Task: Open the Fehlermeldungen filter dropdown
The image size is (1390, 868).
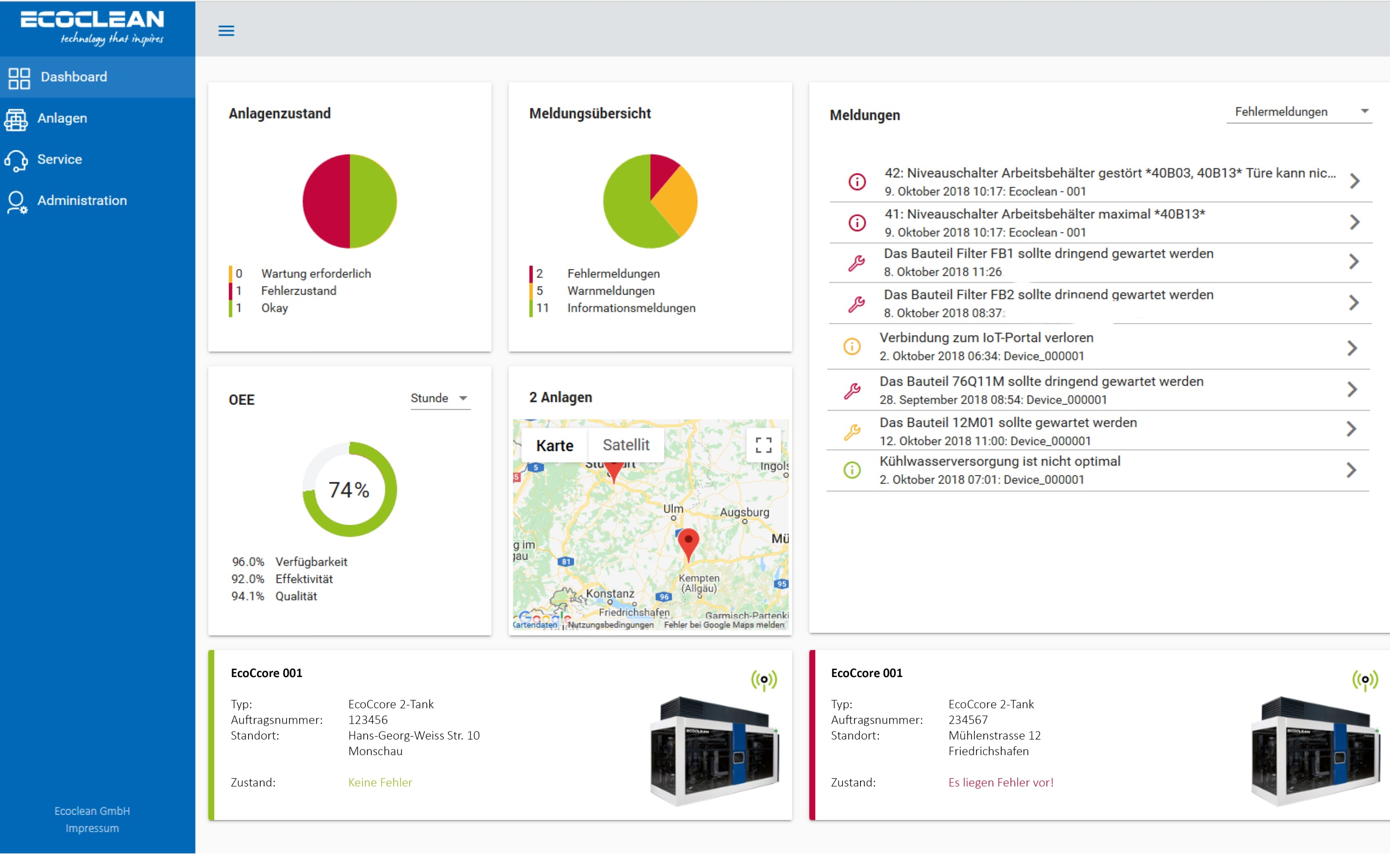Action: [x=1299, y=112]
